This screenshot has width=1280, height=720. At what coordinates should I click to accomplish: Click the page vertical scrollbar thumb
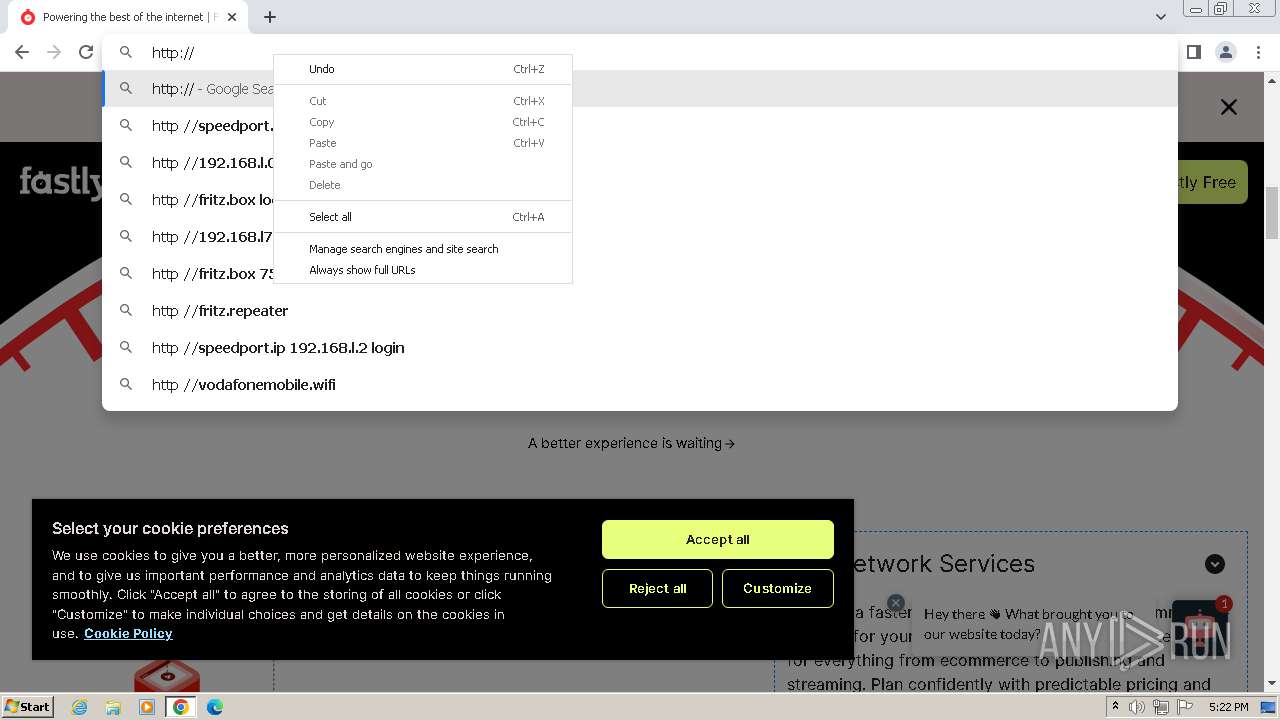coord(1272,212)
